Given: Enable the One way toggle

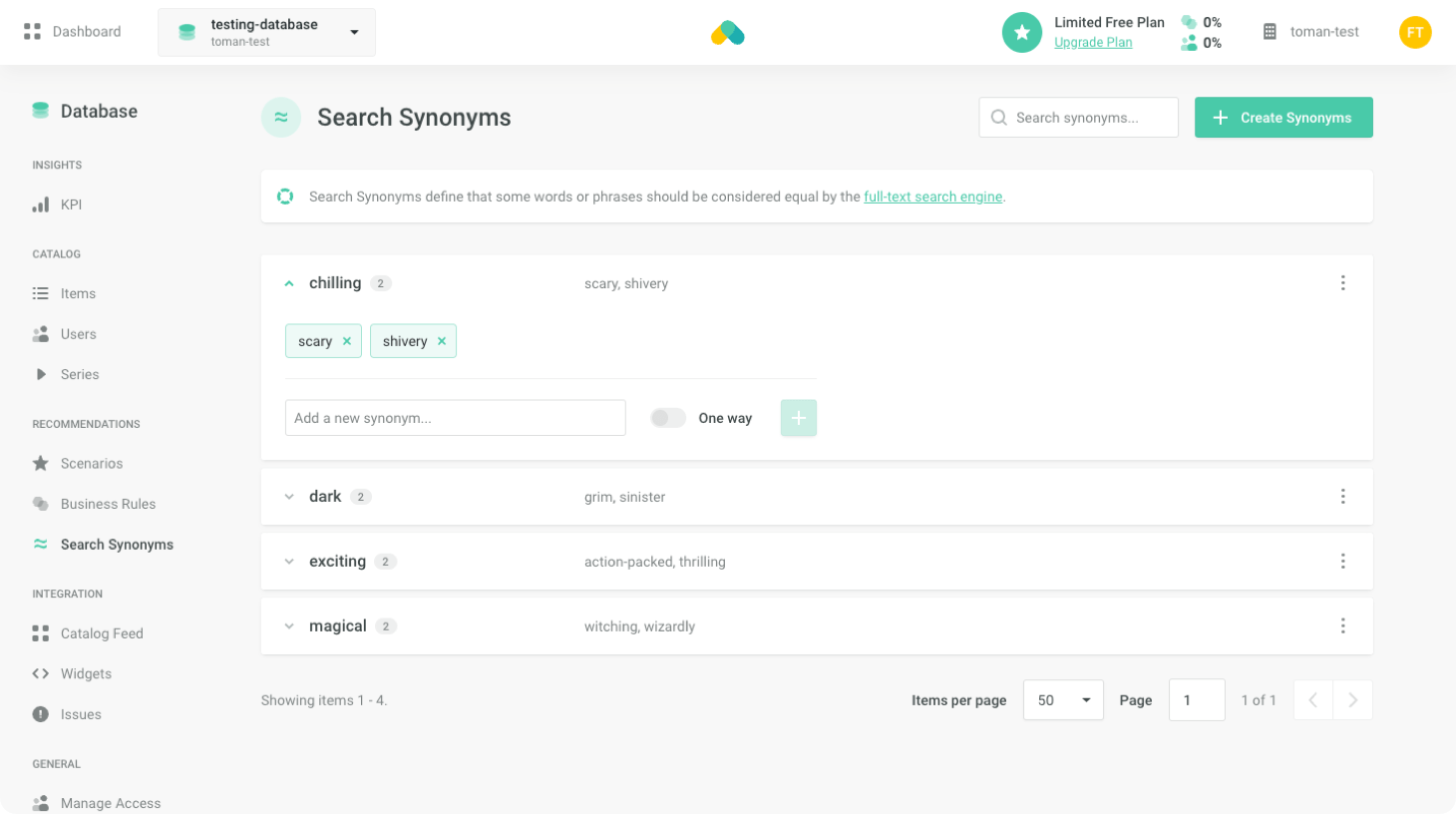Looking at the screenshot, I should [x=668, y=418].
